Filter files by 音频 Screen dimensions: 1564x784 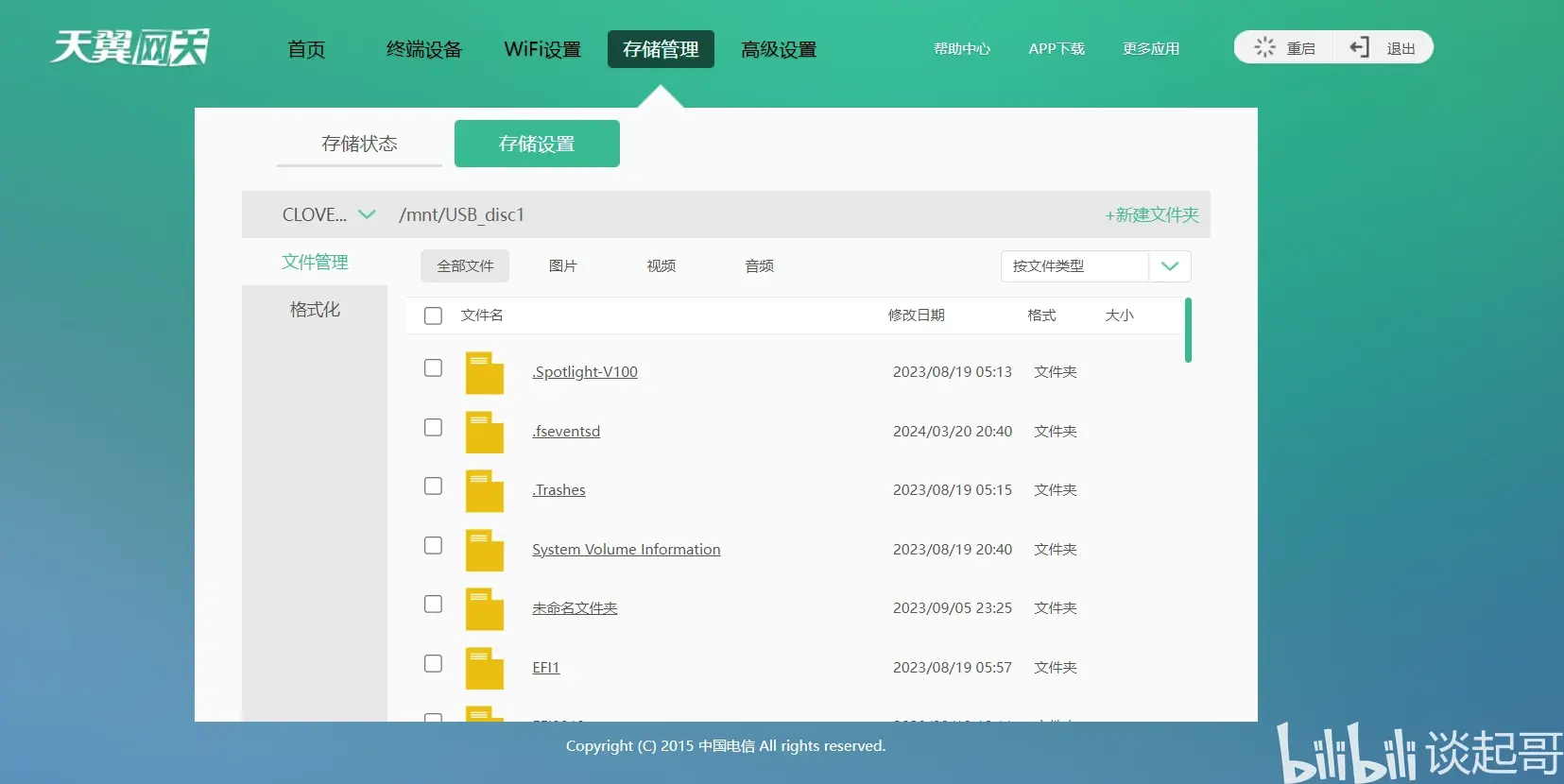(x=760, y=266)
